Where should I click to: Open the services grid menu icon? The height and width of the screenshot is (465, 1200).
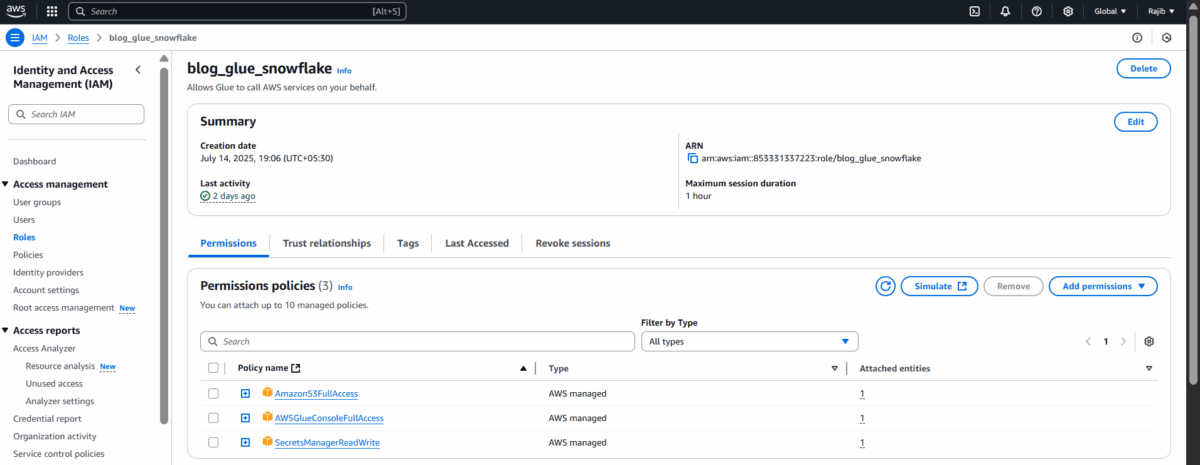52,11
